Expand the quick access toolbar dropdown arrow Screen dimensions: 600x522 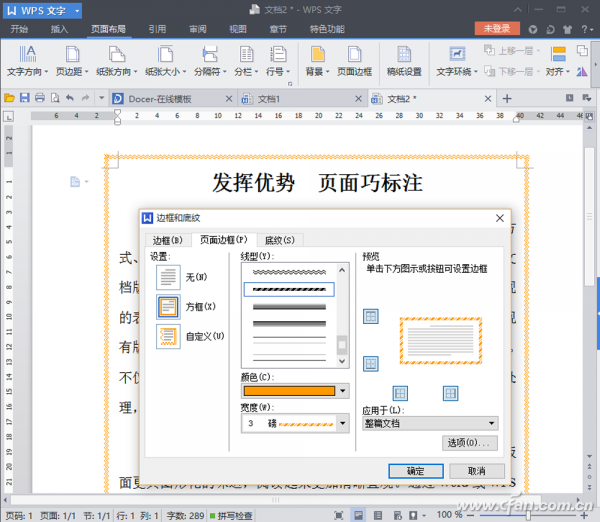(x=101, y=98)
